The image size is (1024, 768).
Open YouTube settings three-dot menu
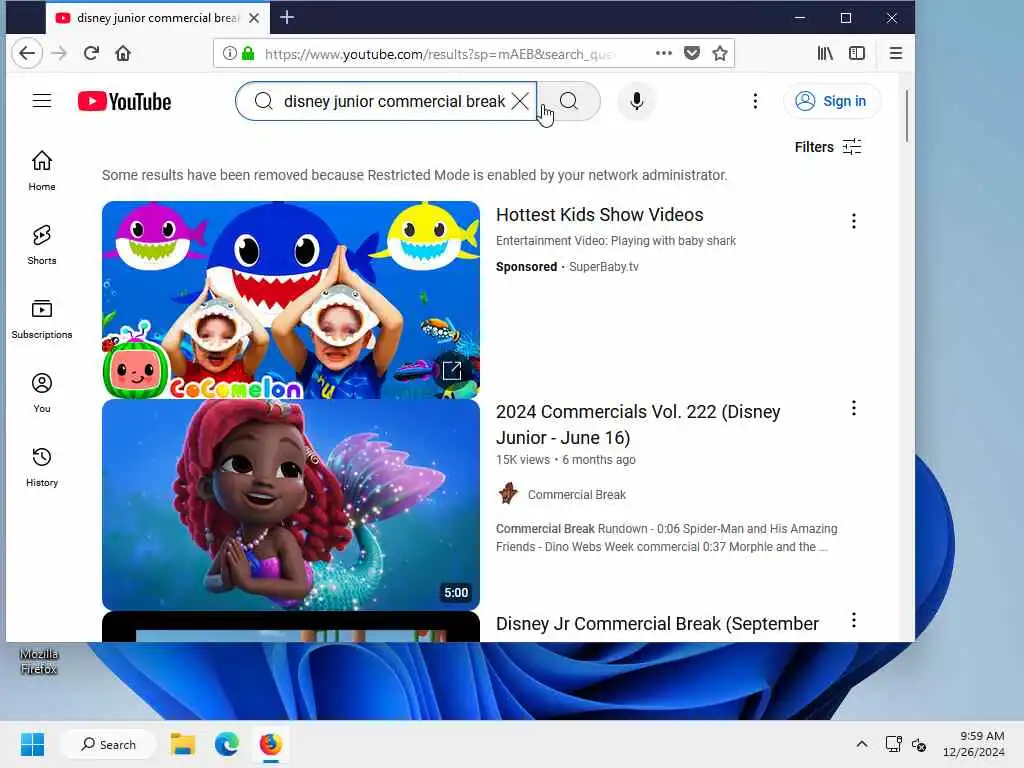coord(755,101)
